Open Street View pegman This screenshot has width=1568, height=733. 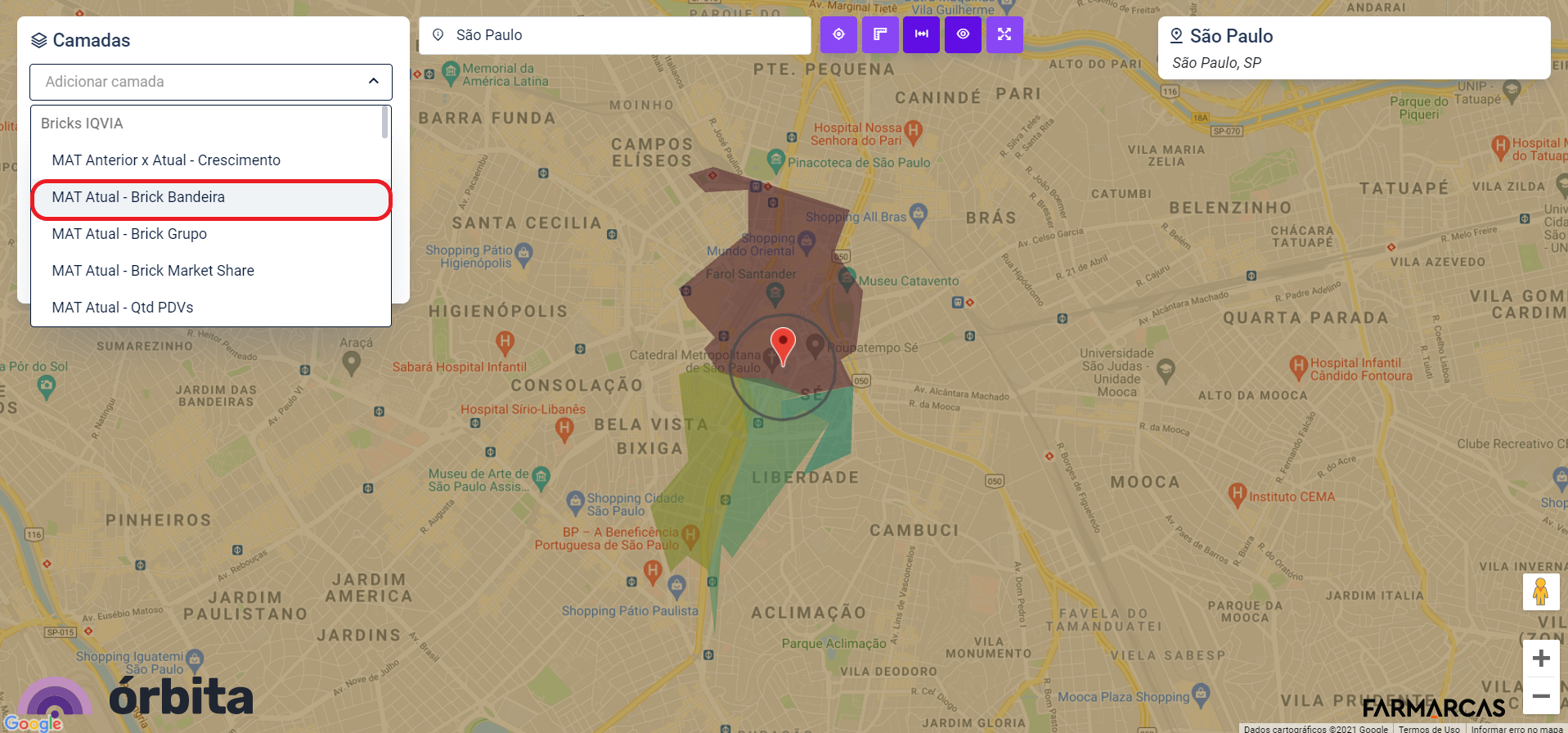[x=1540, y=591]
